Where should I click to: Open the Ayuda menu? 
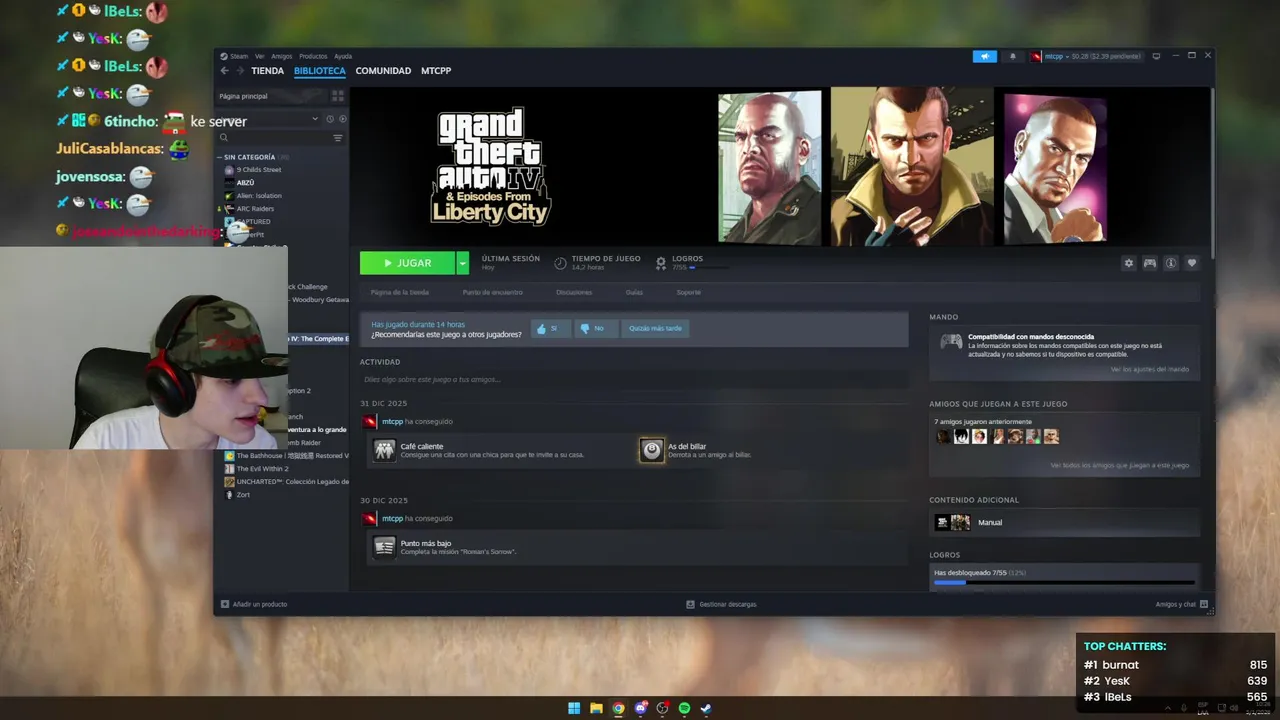coord(343,56)
